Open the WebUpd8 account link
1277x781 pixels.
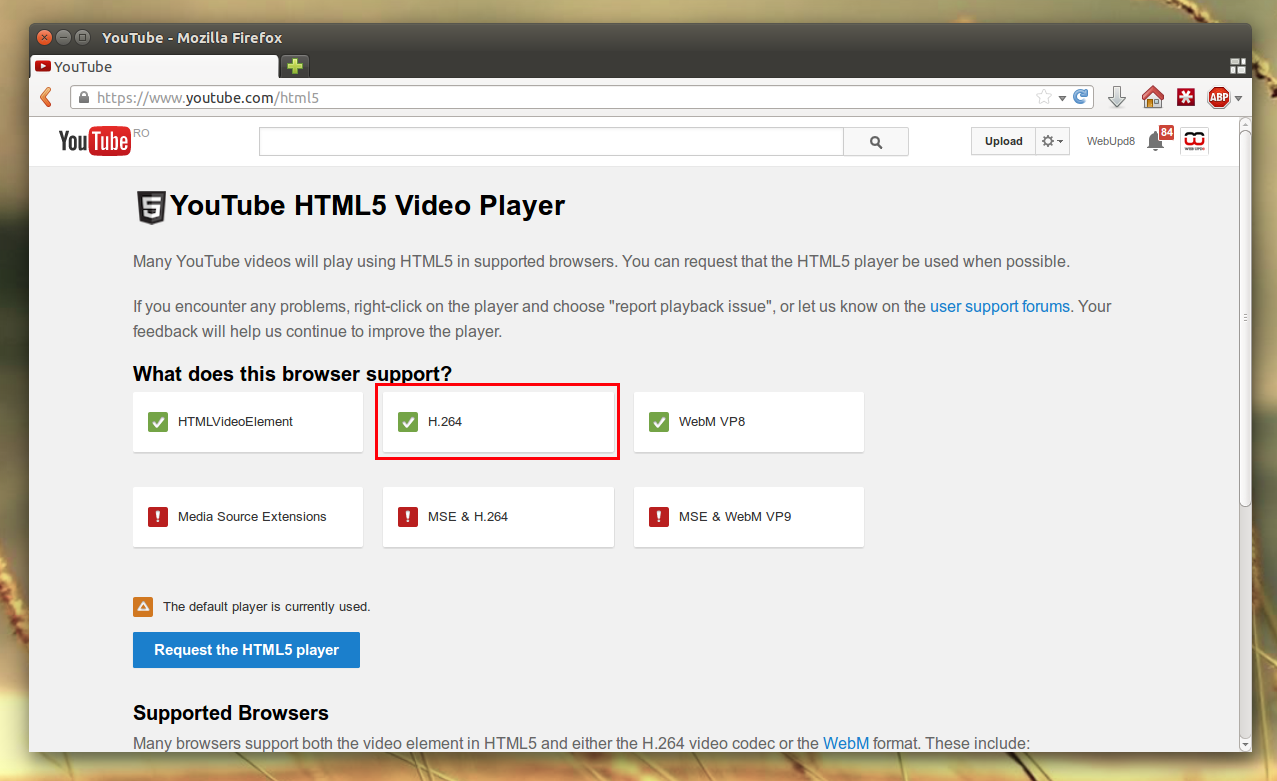(1111, 141)
